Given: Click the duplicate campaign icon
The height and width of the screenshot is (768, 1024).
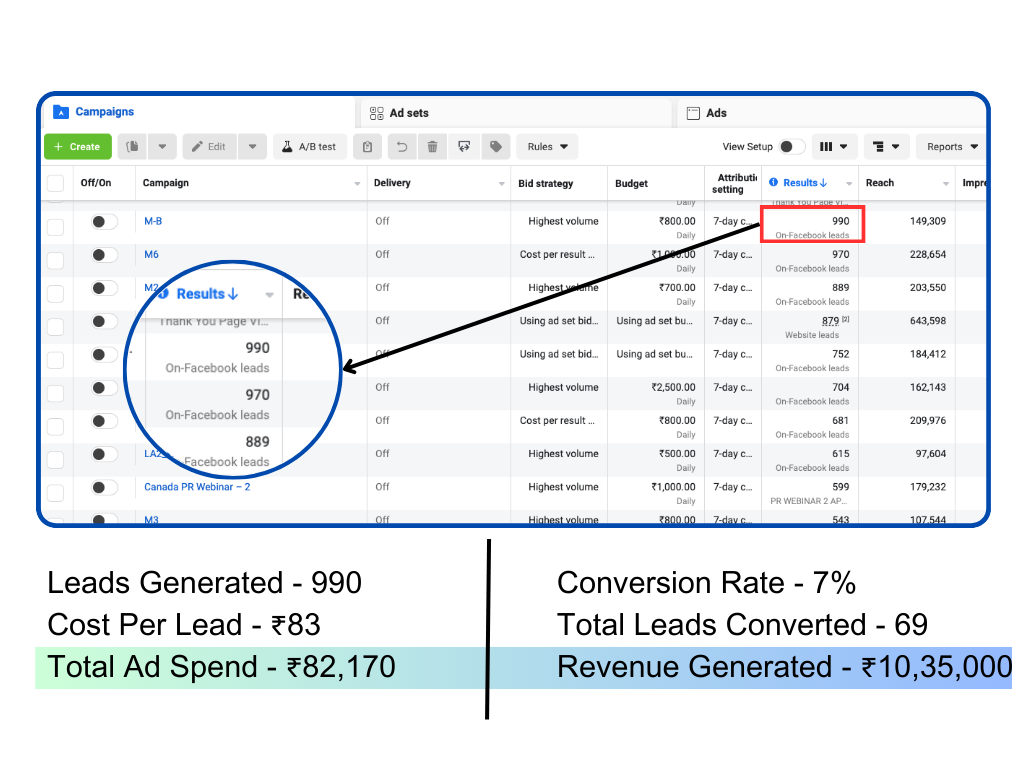Looking at the screenshot, I should point(133,147).
